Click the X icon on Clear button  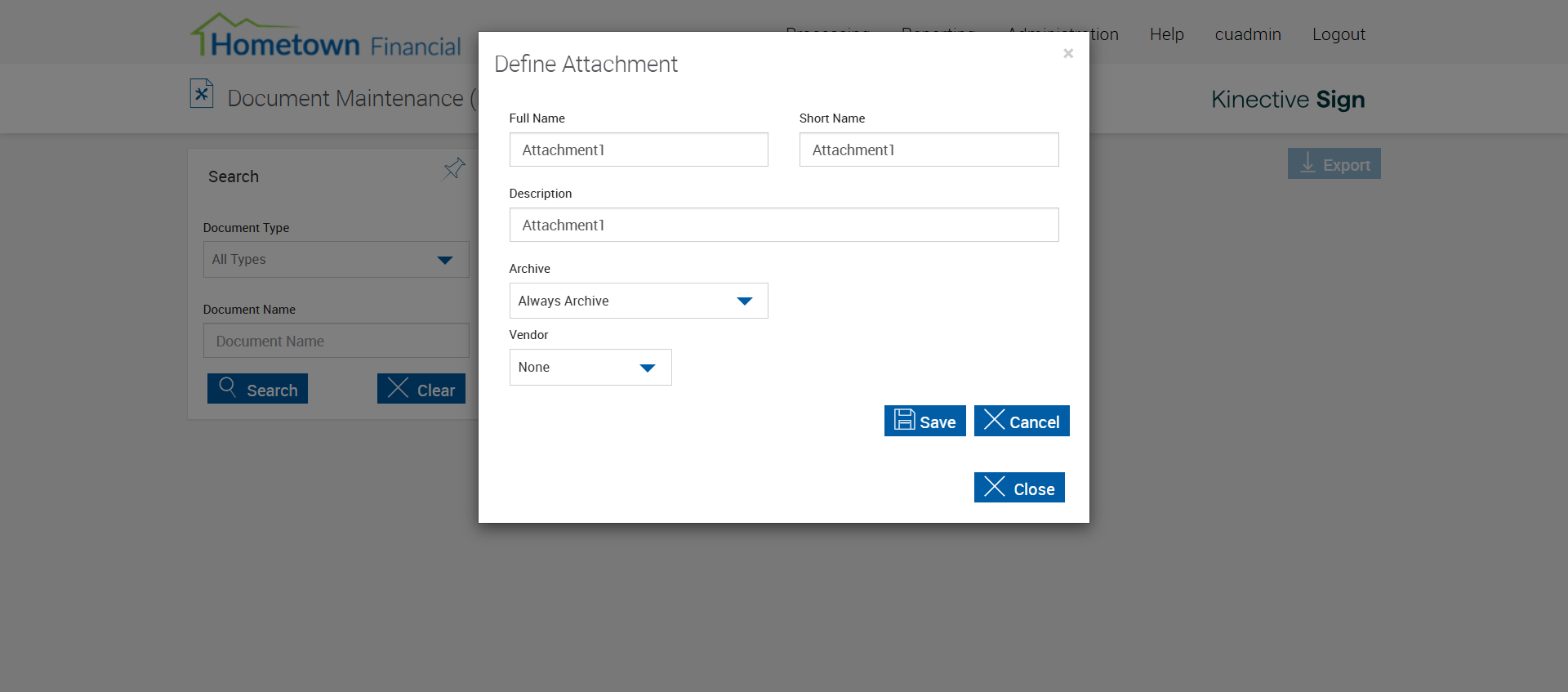pyautogui.click(x=398, y=388)
